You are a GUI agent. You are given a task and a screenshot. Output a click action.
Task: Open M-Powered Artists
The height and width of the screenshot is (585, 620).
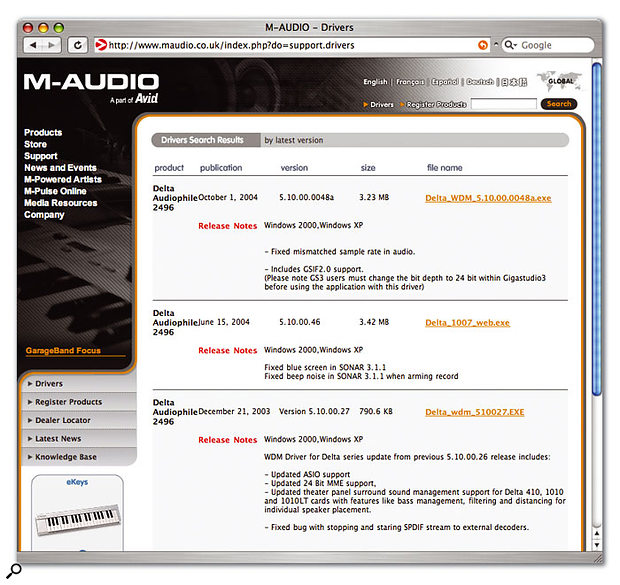pos(62,180)
